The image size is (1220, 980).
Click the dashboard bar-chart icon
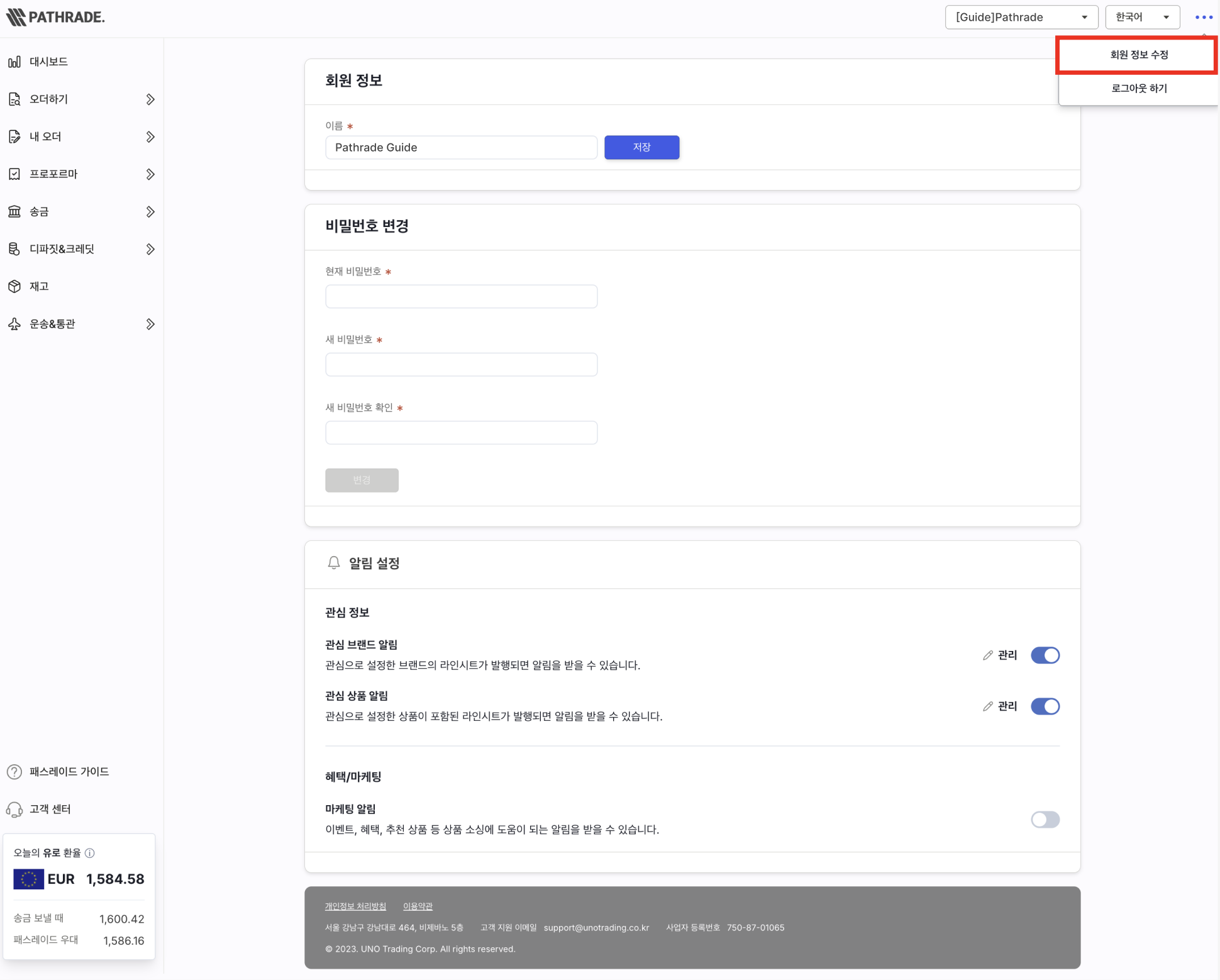pos(14,62)
